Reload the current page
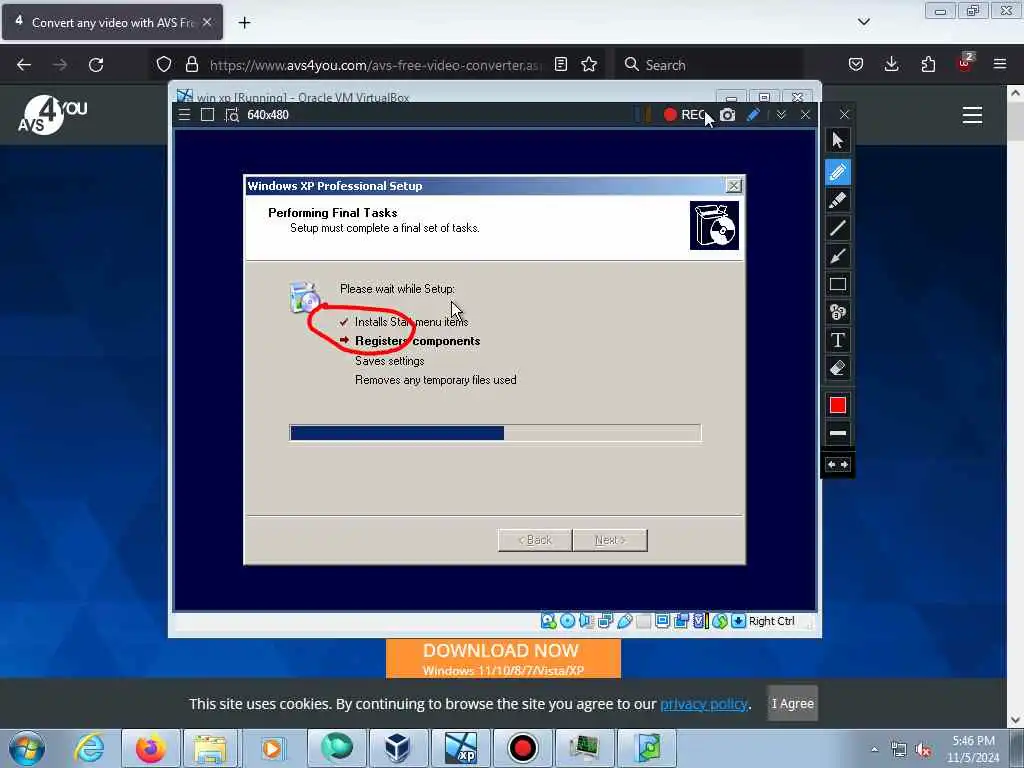Viewport: 1024px width, 768px height. pos(96,65)
